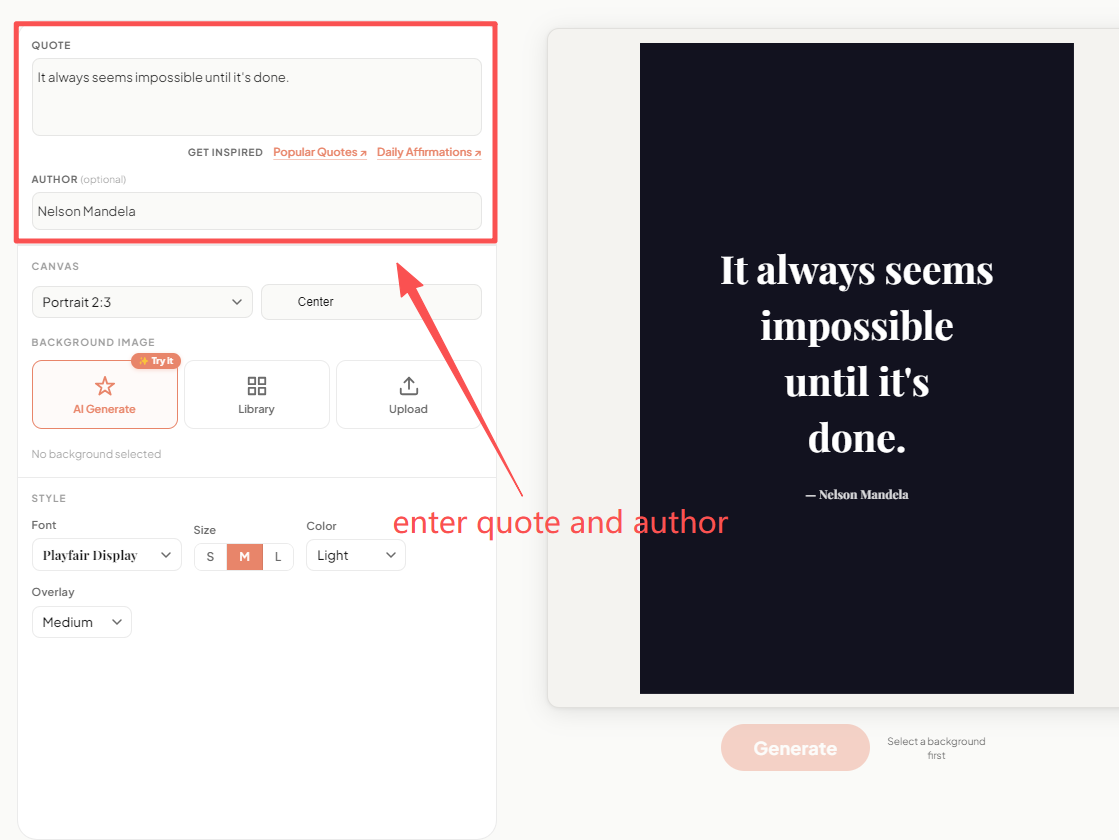Open the Daily Affirmations link

(x=424, y=152)
